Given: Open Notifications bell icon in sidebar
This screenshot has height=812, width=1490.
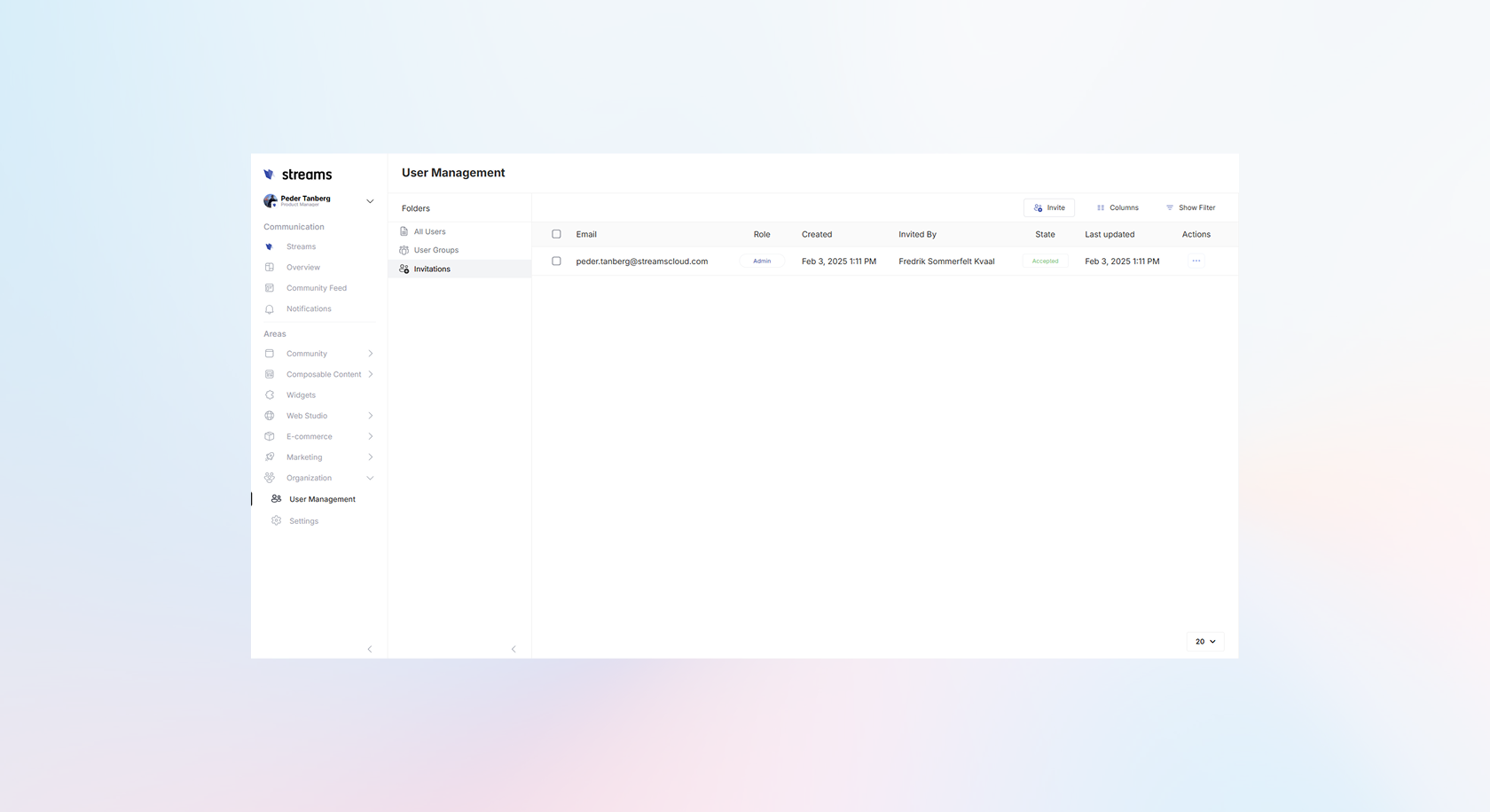Looking at the screenshot, I should tap(270, 309).
